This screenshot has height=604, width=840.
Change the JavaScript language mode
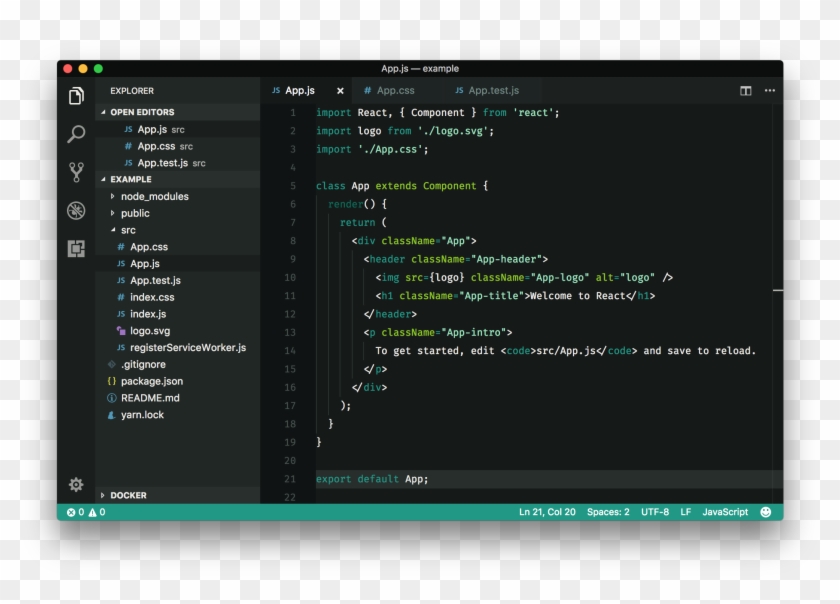tap(727, 511)
